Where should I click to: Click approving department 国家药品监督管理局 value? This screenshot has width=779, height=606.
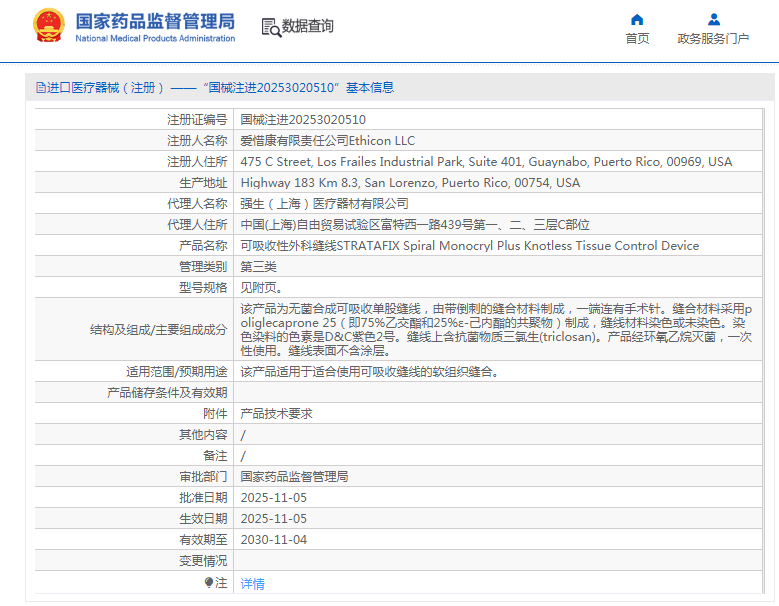point(294,476)
